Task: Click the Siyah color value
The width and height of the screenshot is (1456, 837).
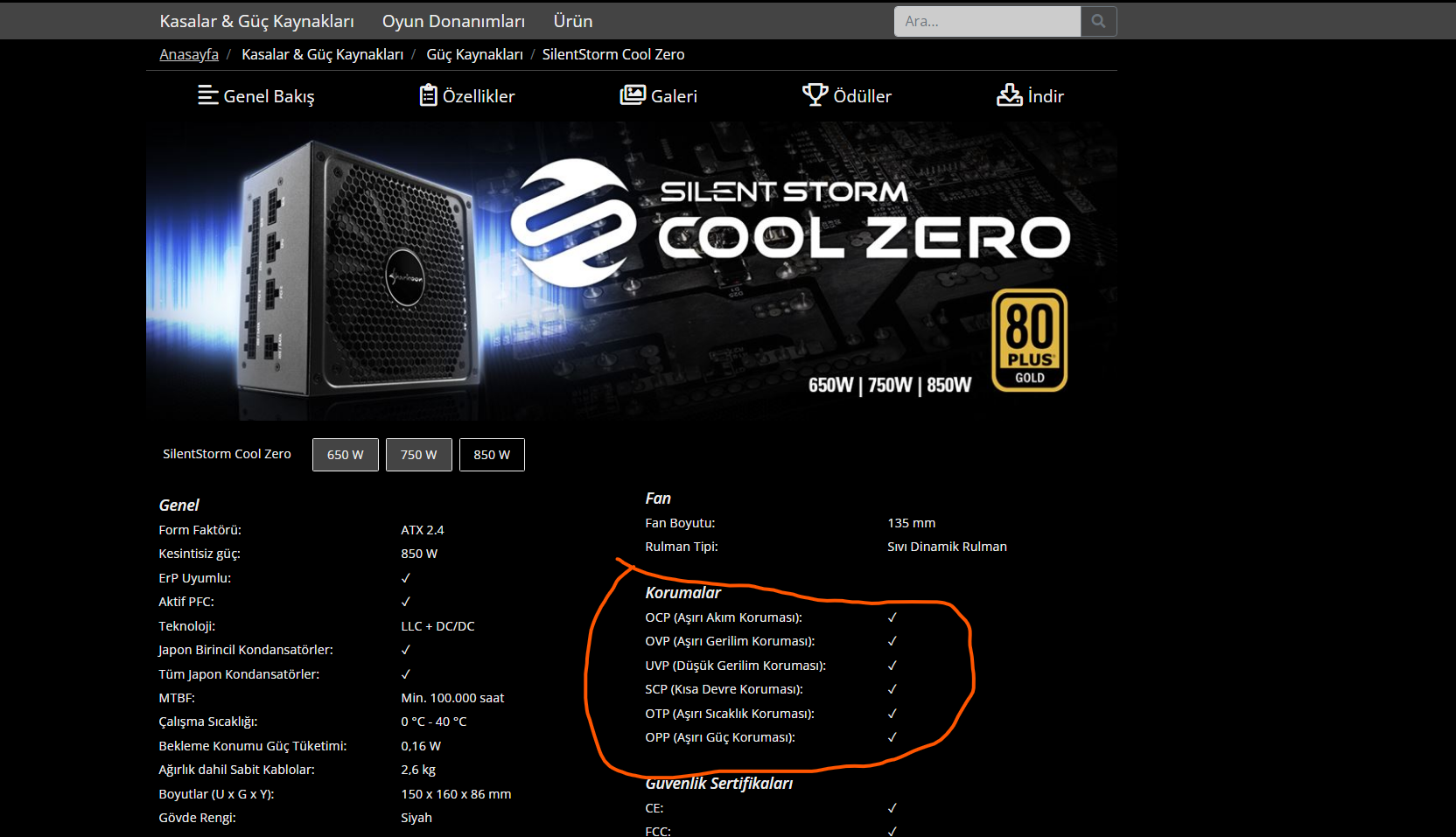Action: tap(416, 818)
